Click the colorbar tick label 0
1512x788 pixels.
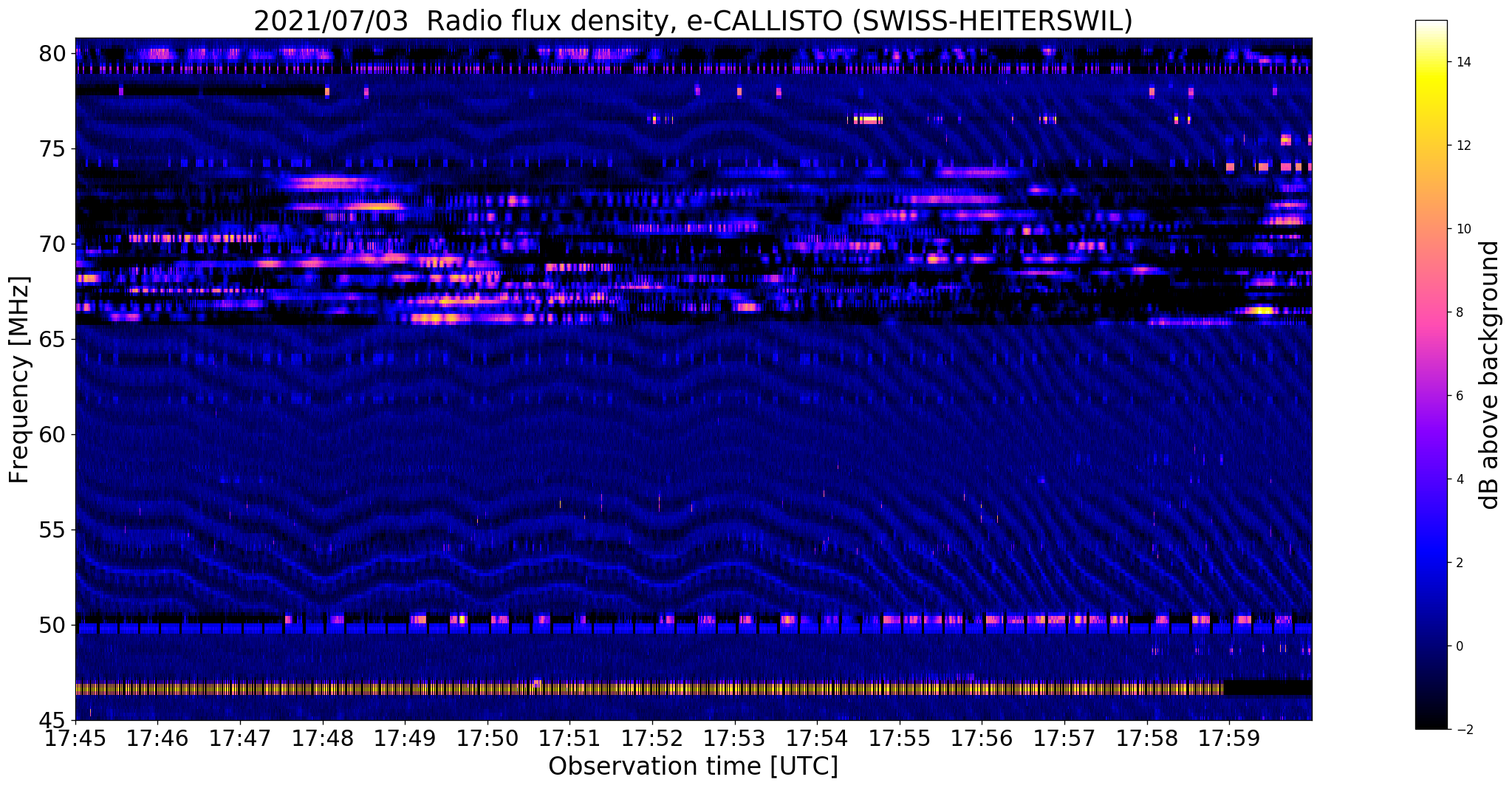point(1459,646)
